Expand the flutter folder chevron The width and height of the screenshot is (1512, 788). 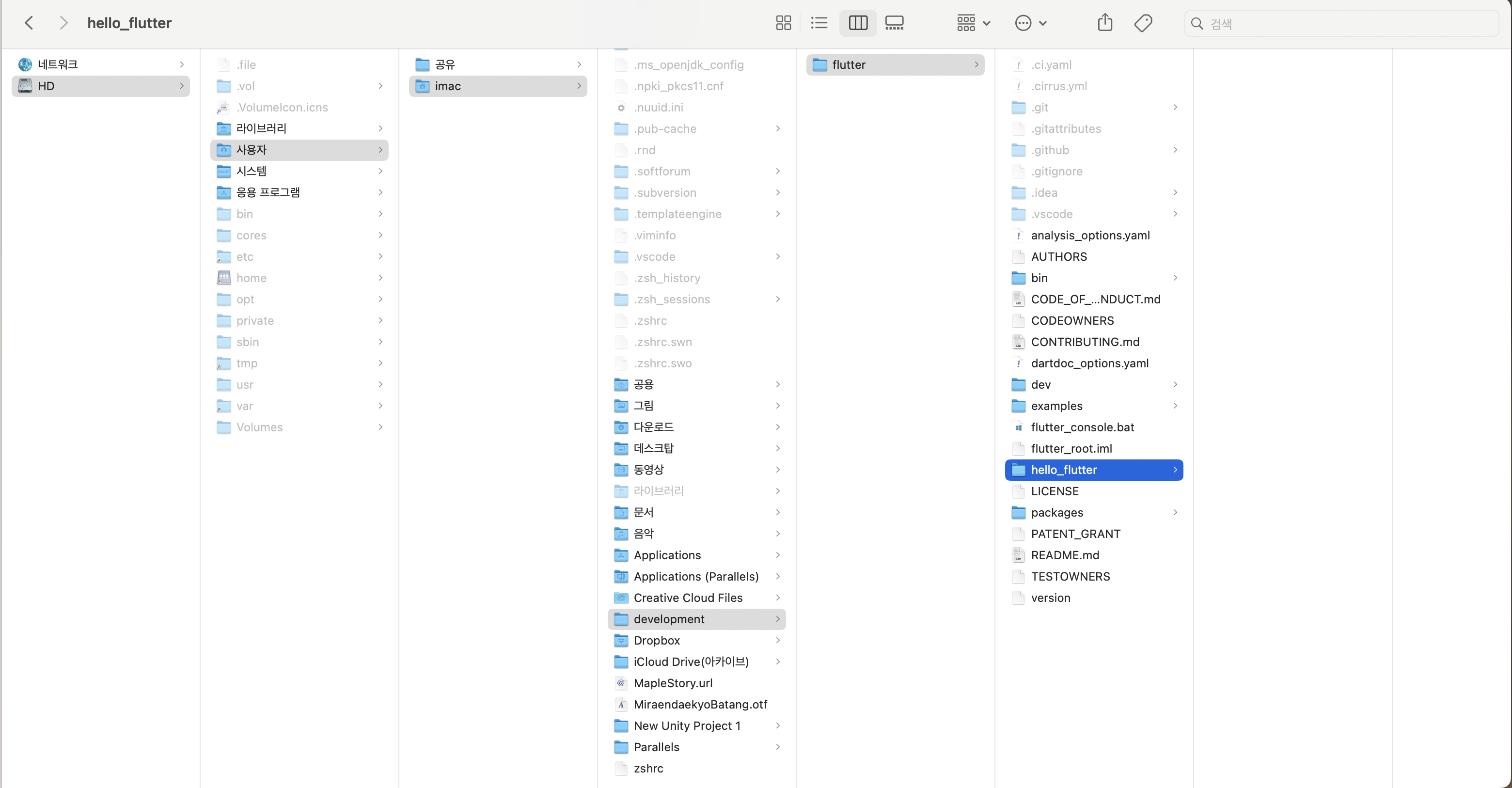point(976,64)
